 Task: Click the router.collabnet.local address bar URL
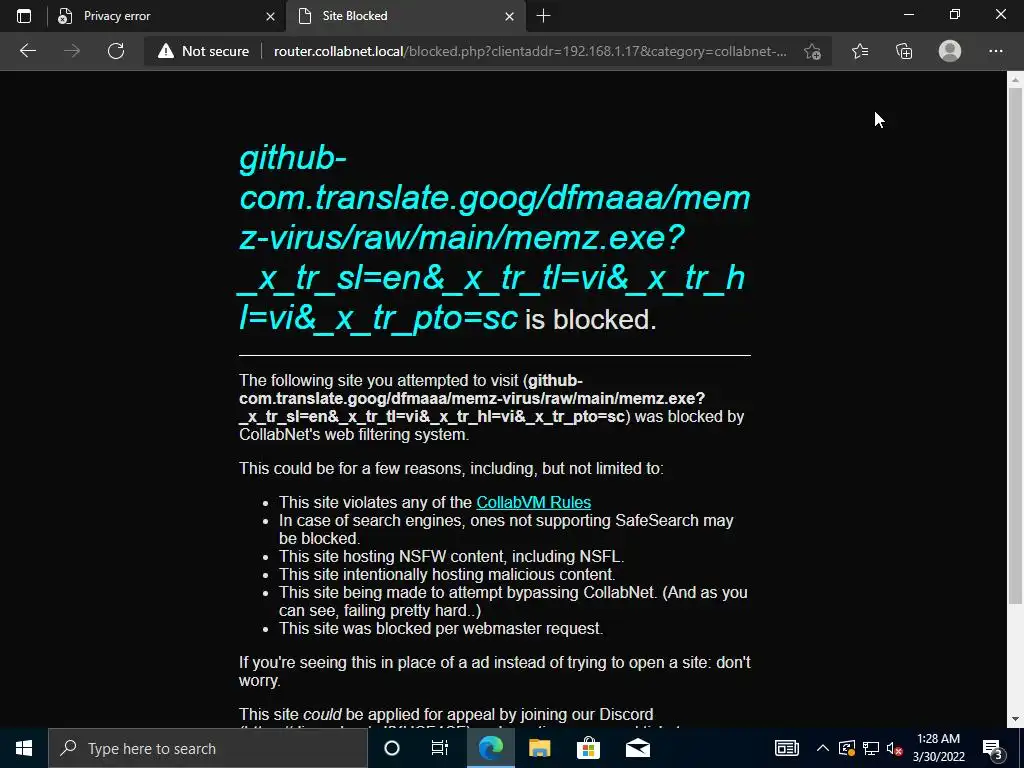coord(530,51)
